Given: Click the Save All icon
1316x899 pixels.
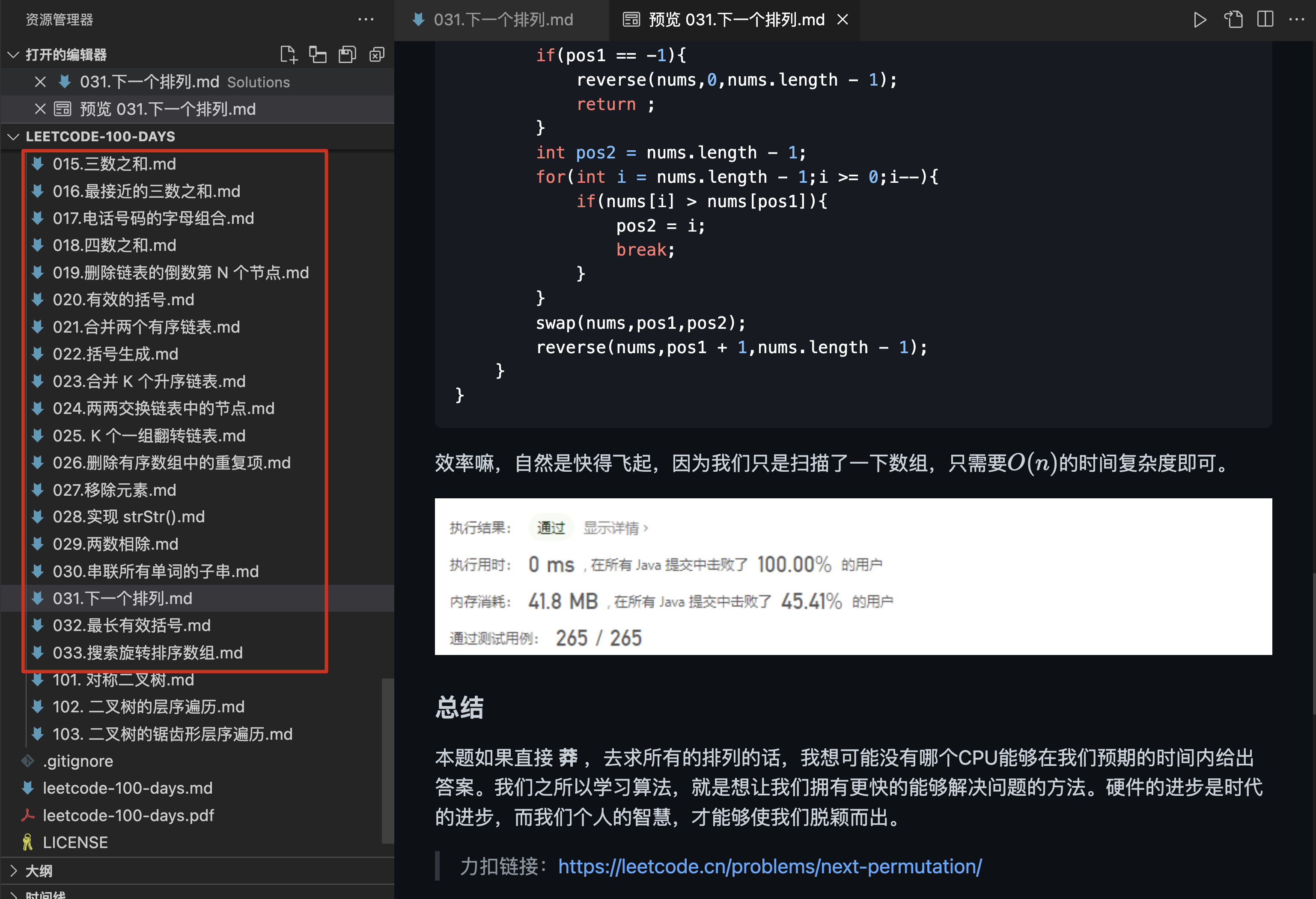Looking at the screenshot, I should (x=347, y=54).
